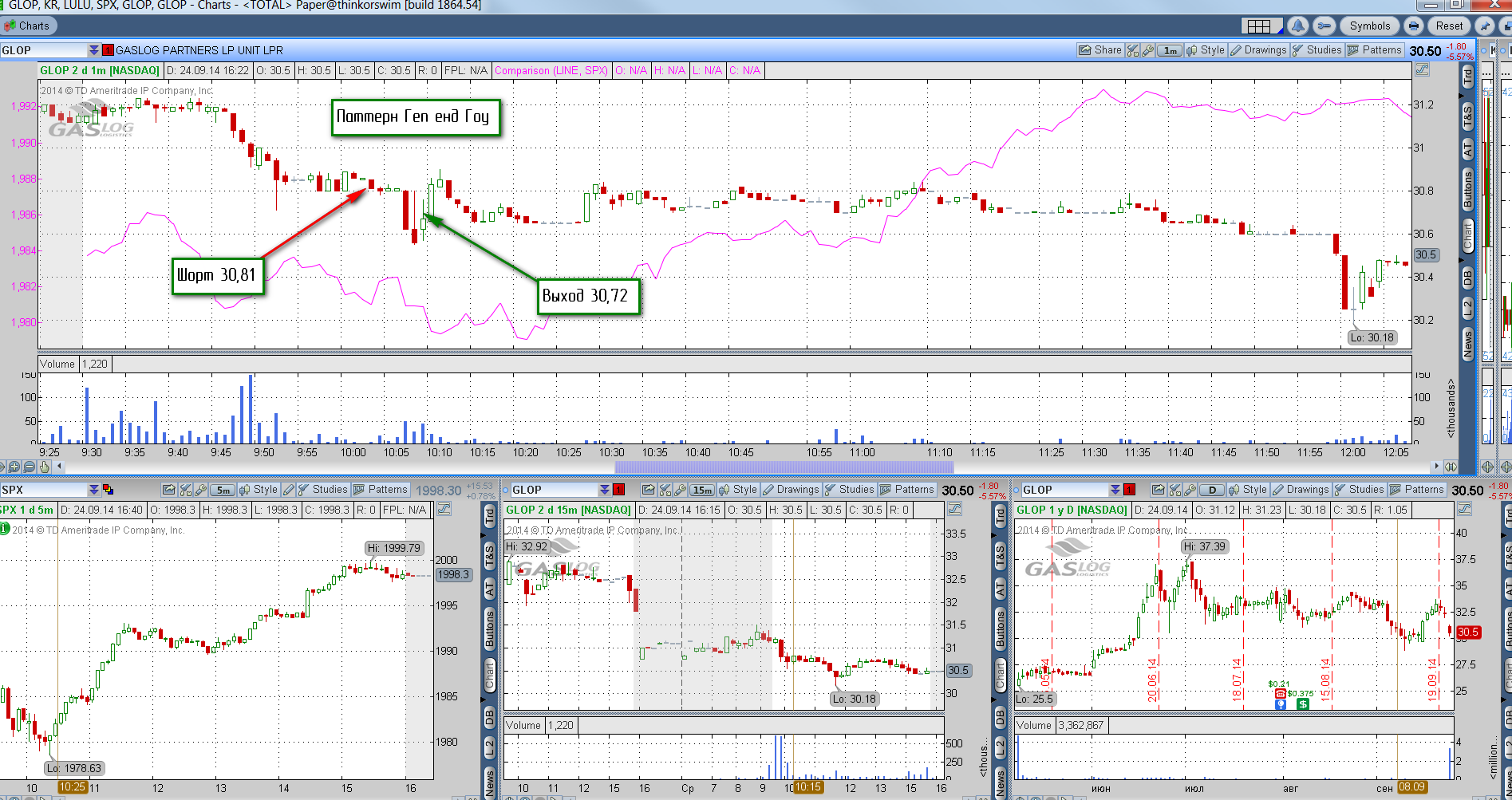Click the pin icon in top bar
This screenshot has height=800, width=1512.
click(1485, 26)
